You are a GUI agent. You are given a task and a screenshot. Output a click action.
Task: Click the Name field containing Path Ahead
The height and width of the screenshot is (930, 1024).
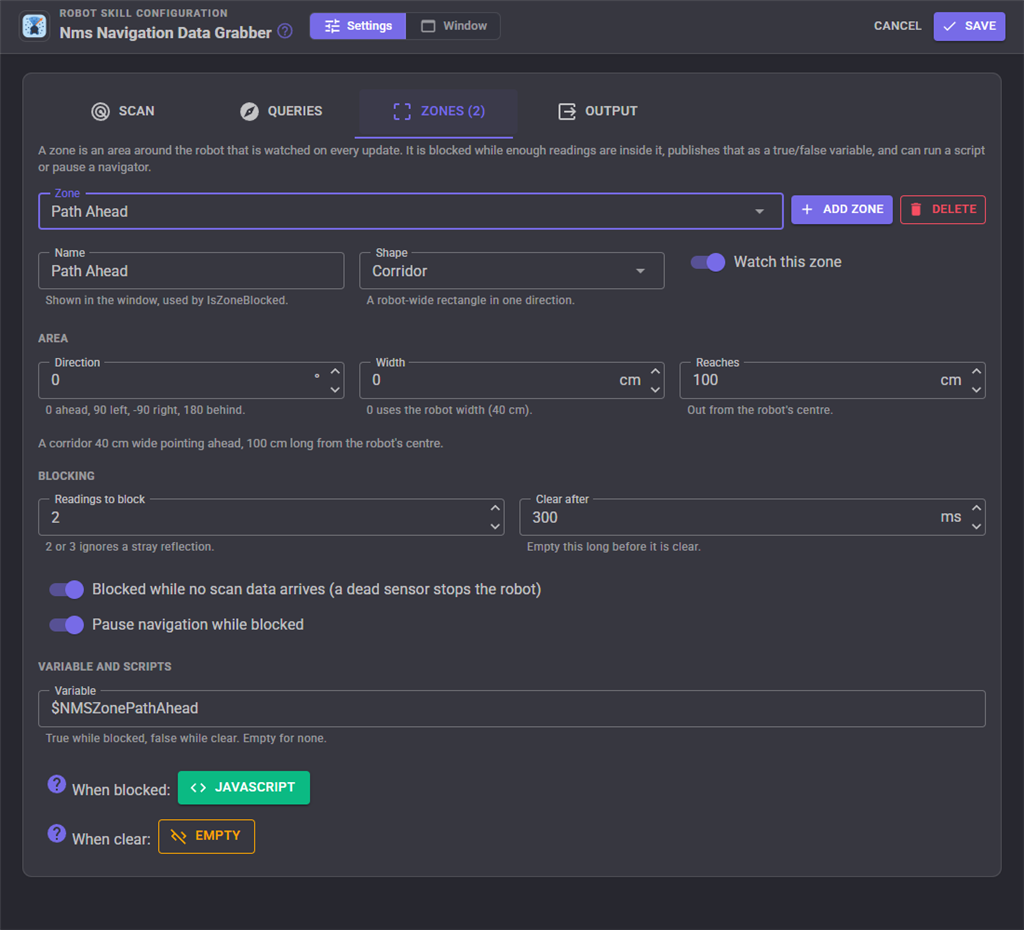[191, 271]
